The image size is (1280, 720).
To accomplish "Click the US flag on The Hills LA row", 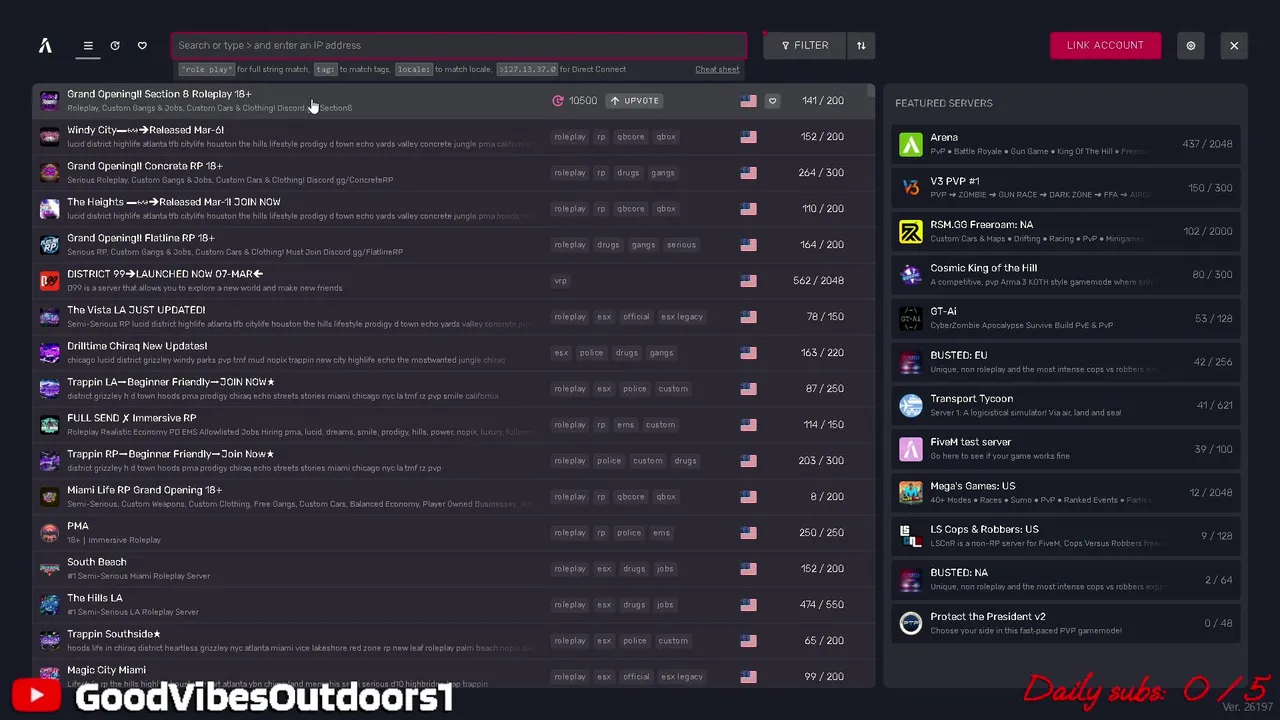I will 748,604.
